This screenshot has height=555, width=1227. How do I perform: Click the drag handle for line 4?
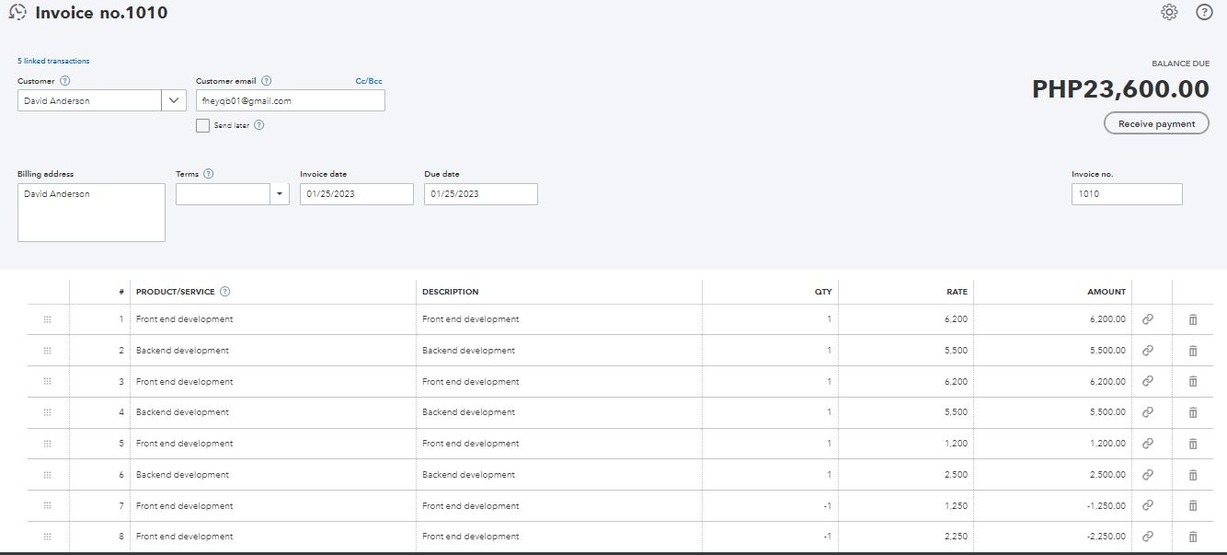coord(48,413)
